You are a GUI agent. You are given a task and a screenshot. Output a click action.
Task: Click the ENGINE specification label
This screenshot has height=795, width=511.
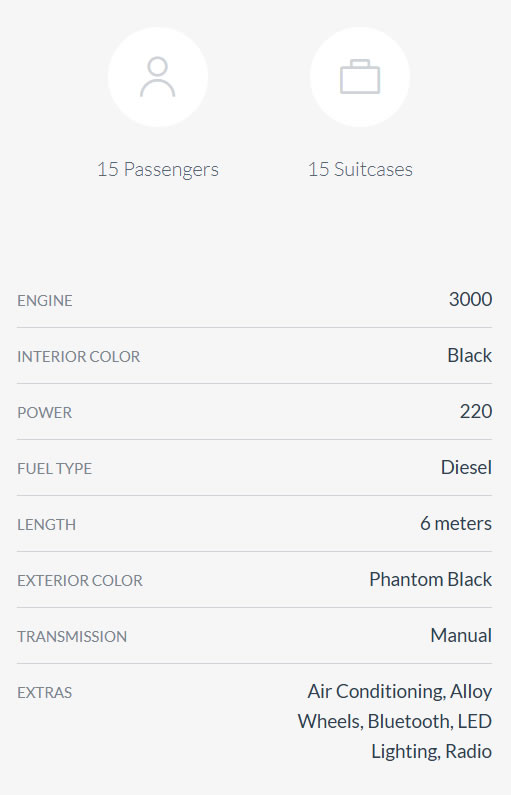click(45, 301)
